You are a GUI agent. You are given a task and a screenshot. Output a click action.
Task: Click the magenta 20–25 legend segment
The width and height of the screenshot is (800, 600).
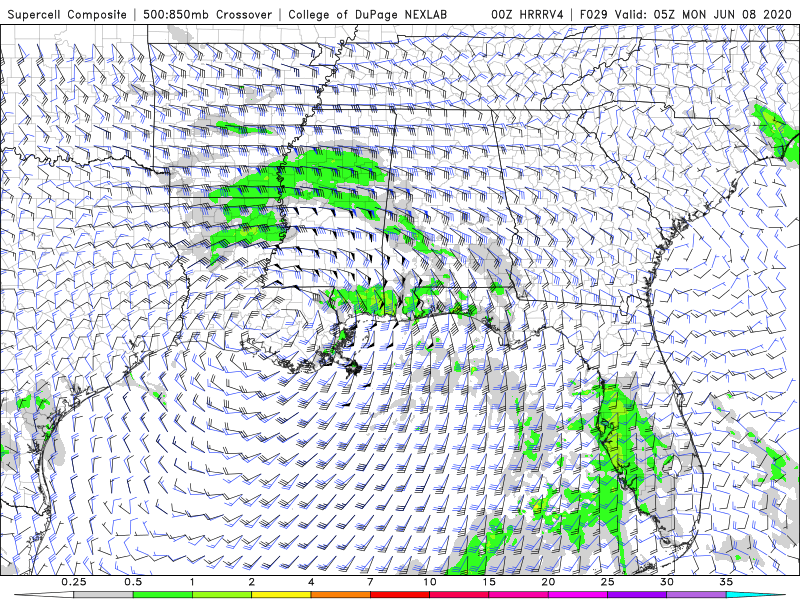(x=578, y=595)
